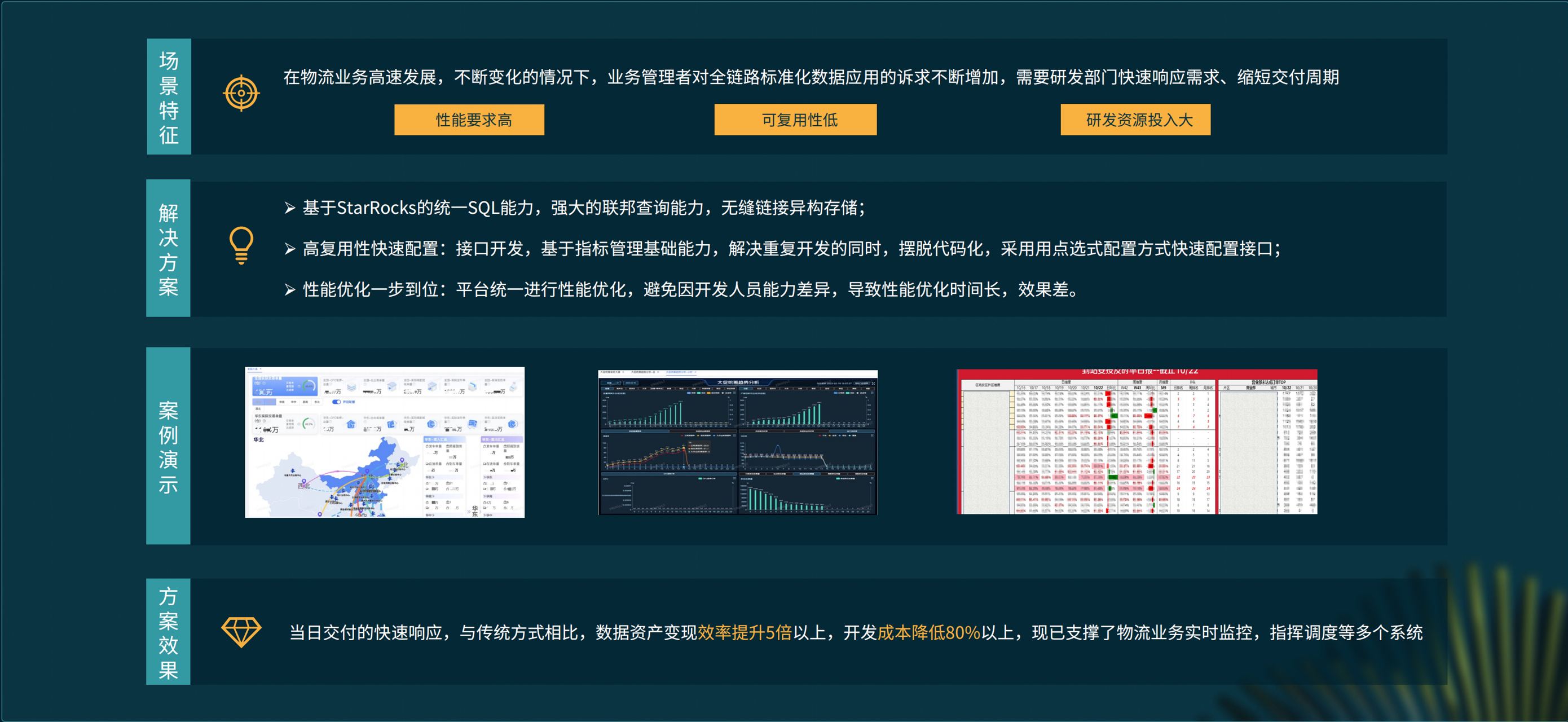The width and height of the screenshot is (1568, 722).
Task: Click the green gauge in 全国实际交易单量 card
Action: click(x=309, y=386)
